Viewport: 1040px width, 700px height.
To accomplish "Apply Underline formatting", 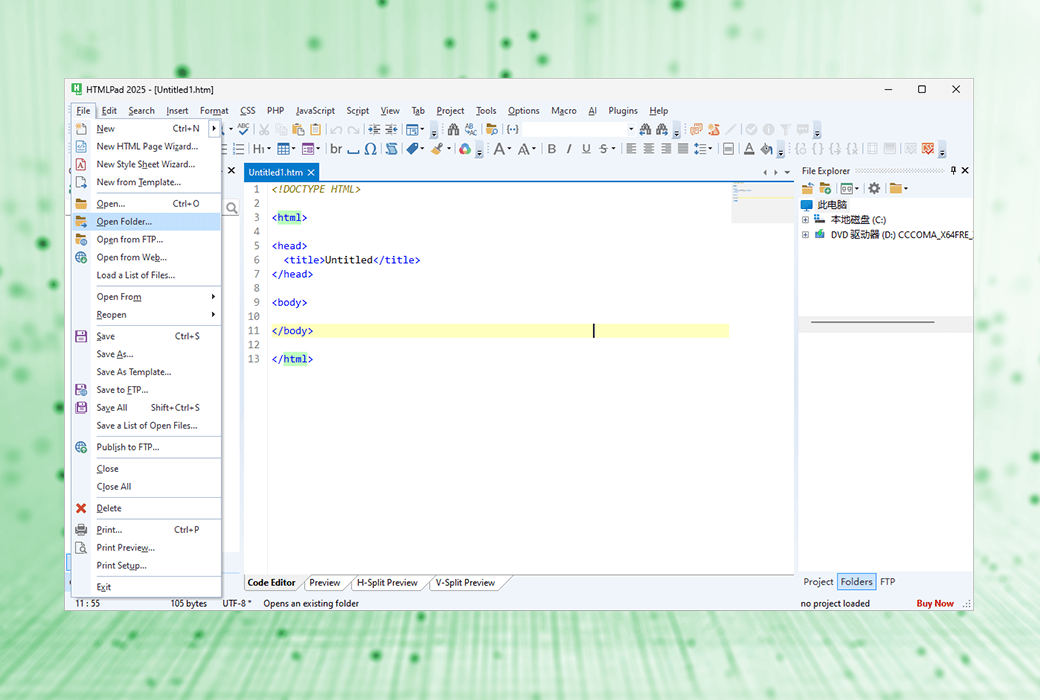I will click(586, 149).
